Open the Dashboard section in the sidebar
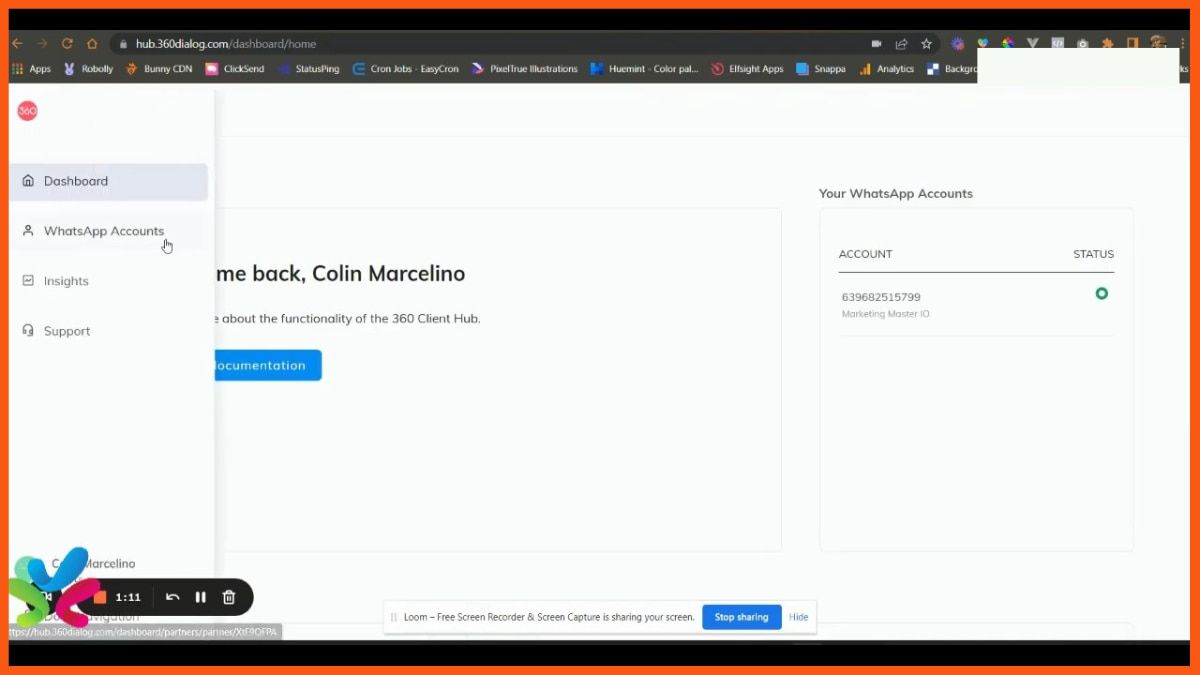This screenshot has height=675, width=1200. [x=75, y=181]
